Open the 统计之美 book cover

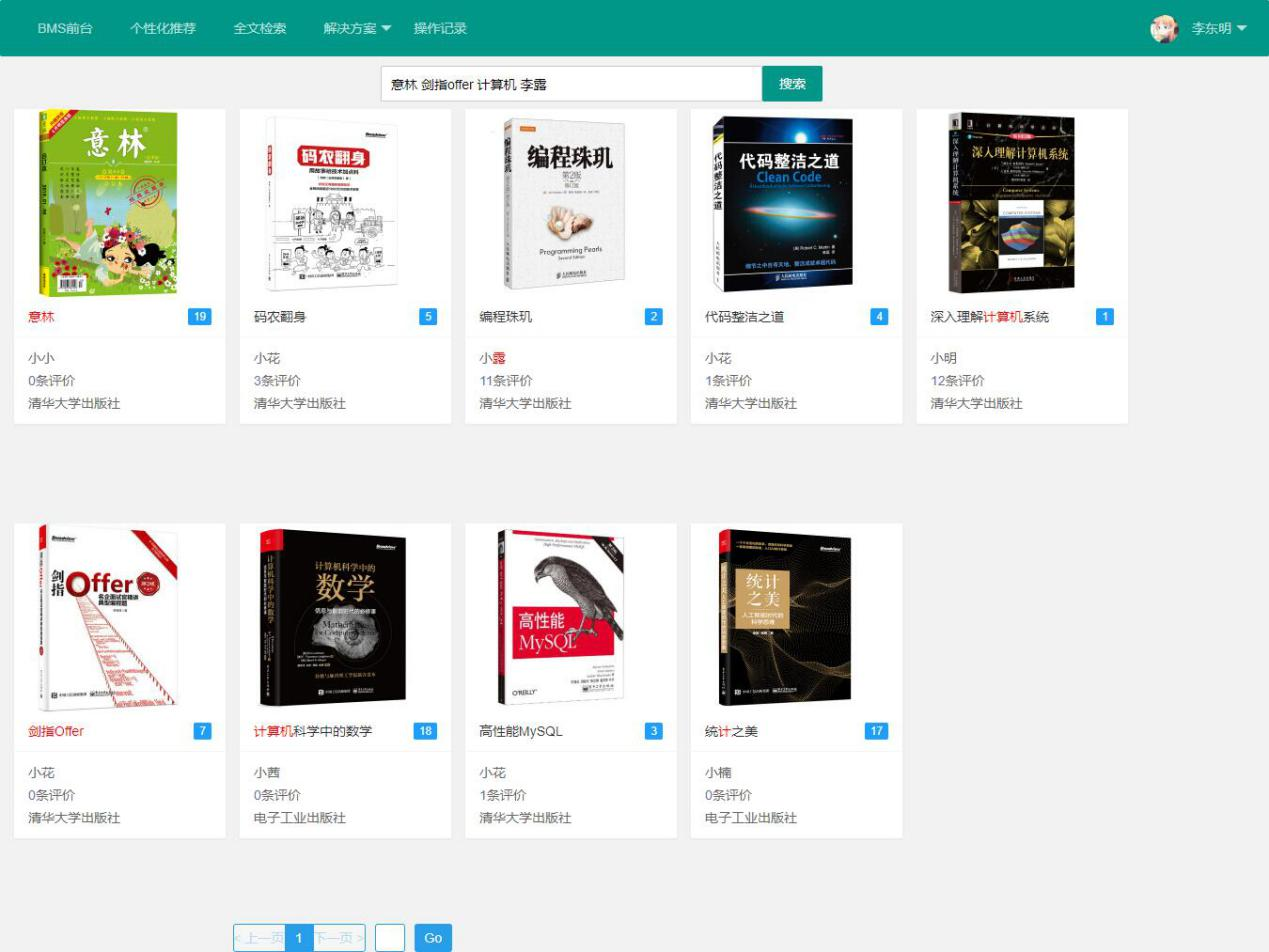click(x=785, y=618)
